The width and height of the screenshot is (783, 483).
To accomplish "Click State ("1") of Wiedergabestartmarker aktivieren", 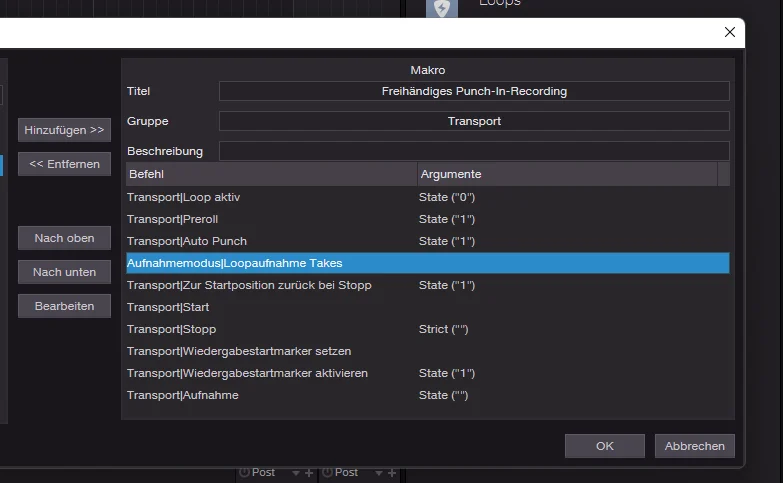I will click(x=447, y=373).
